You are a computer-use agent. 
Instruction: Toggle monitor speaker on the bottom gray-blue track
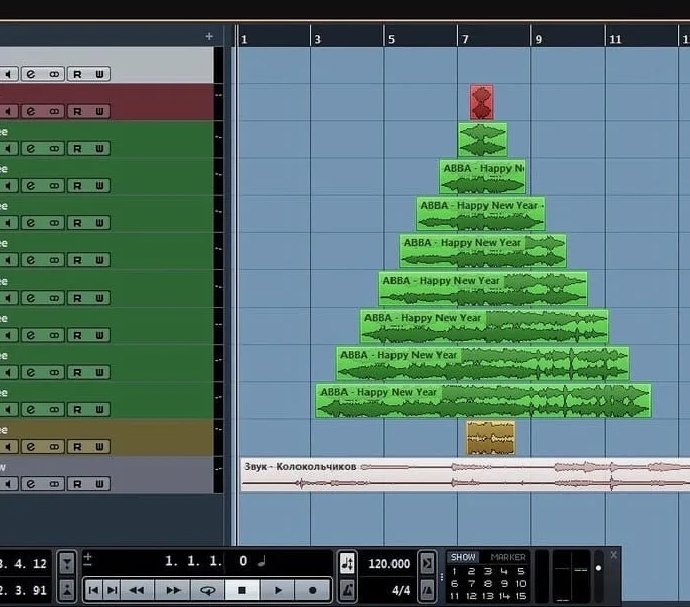tap(8, 484)
